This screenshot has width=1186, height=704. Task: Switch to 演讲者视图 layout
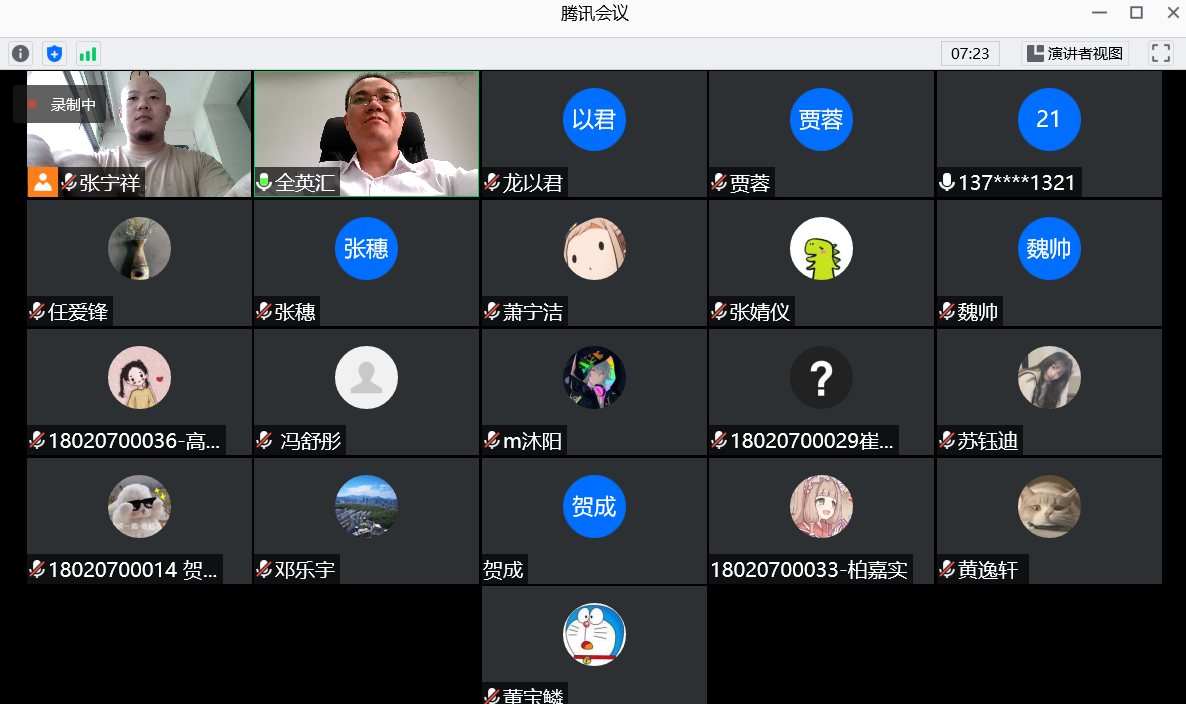click(1075, 54)
